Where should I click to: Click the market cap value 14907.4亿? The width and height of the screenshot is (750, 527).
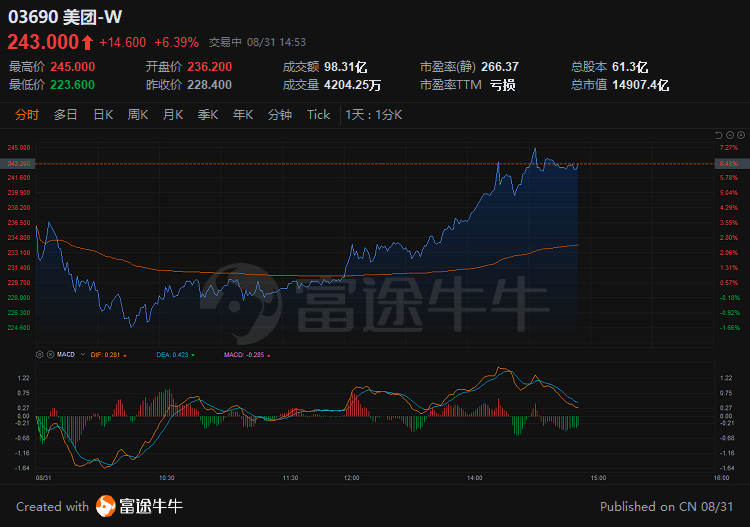(640, 85)
